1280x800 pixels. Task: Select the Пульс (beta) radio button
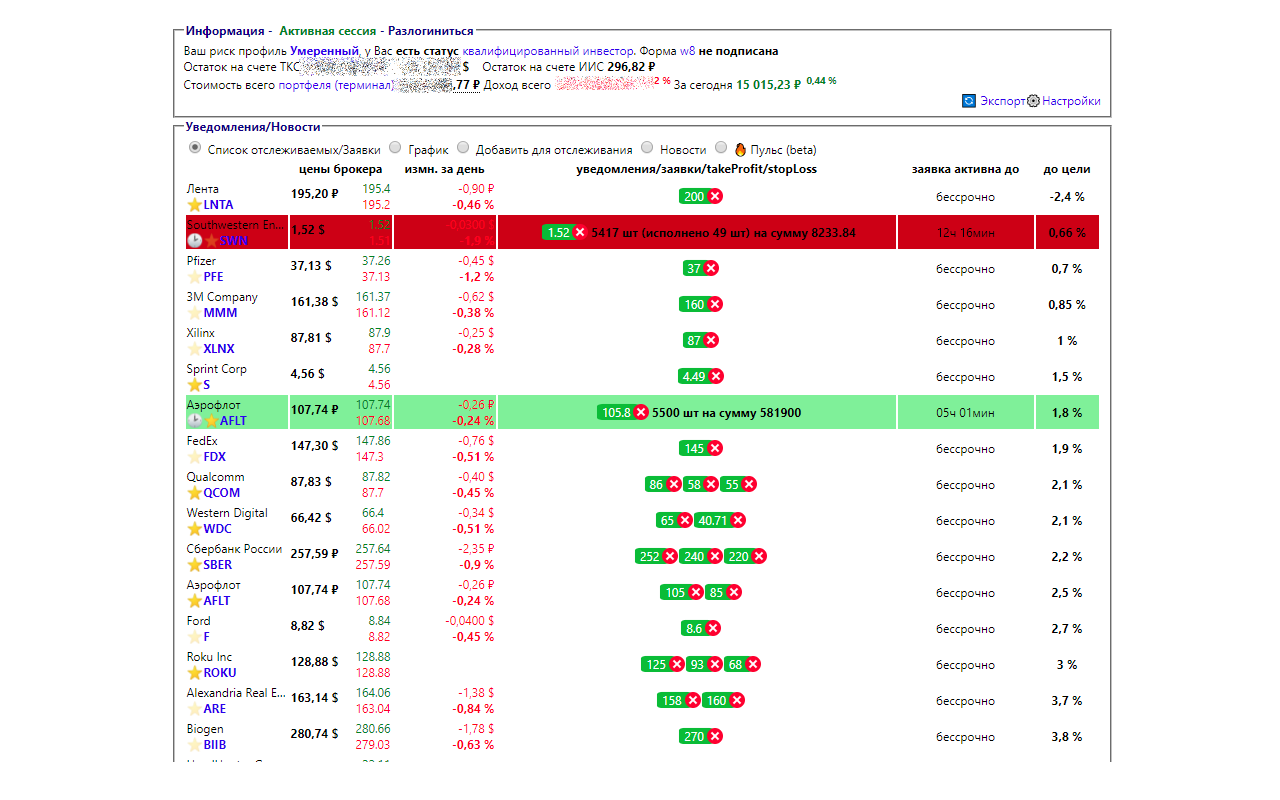point(722,147)
